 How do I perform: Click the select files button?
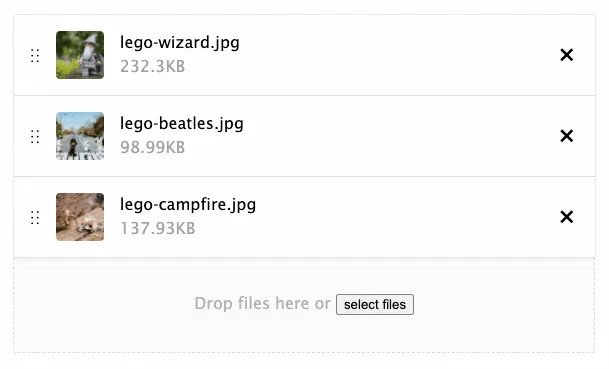pos(375,305)
